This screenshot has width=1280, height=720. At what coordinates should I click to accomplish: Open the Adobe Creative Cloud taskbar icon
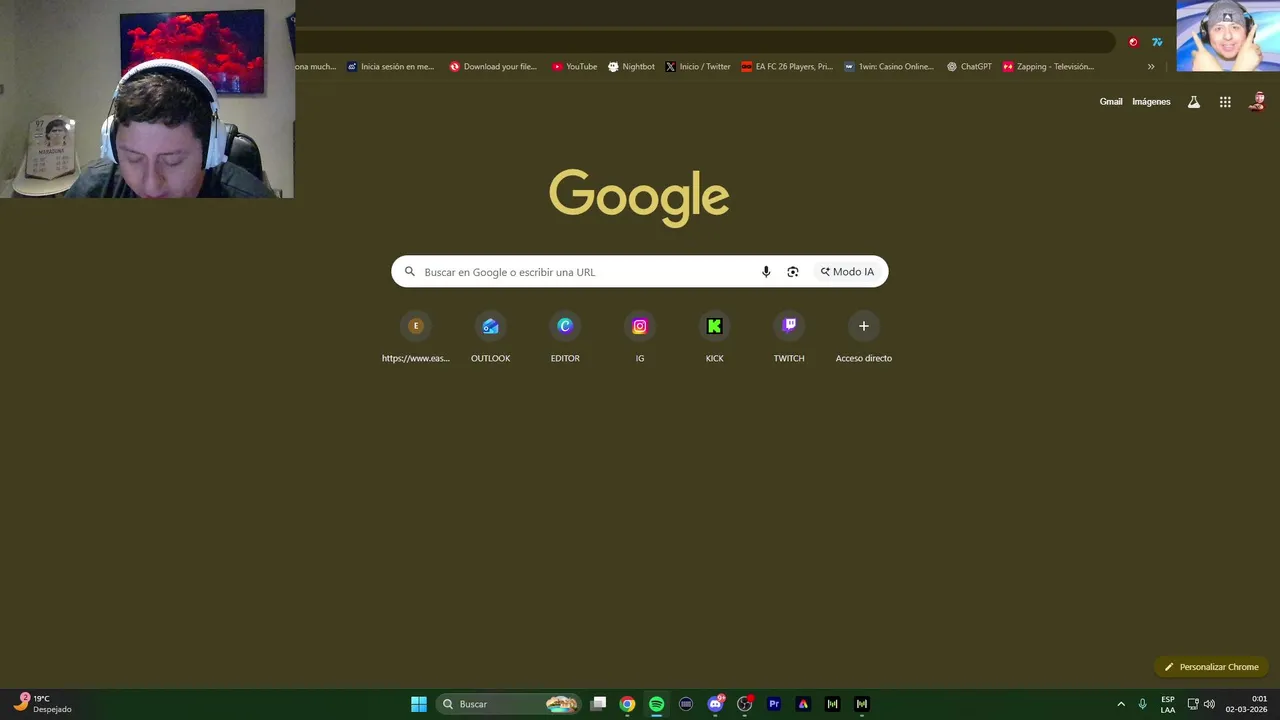803,704
